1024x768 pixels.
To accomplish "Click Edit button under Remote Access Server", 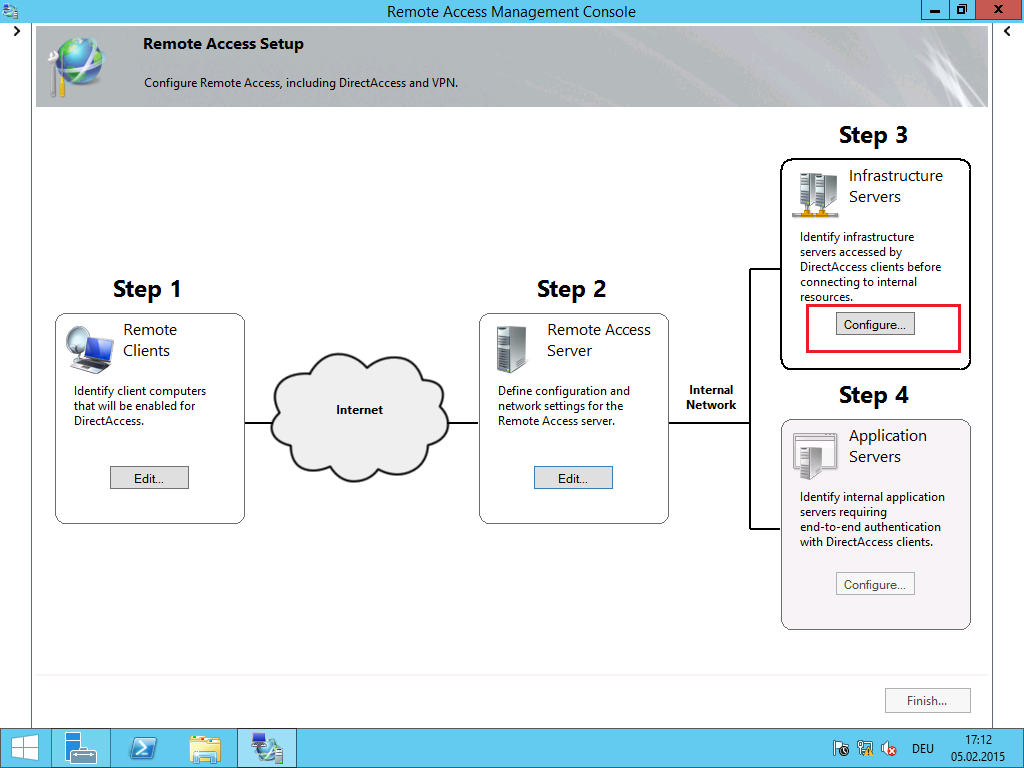I will [573, 478].
